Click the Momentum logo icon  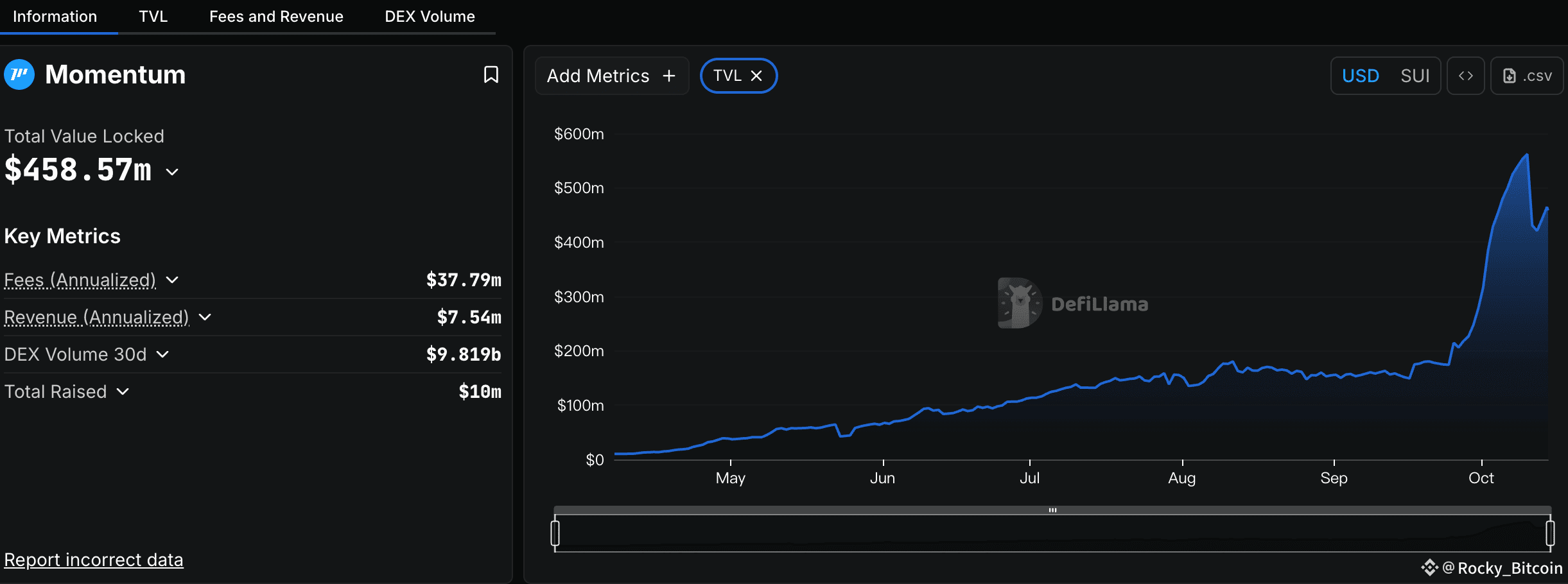19,75
